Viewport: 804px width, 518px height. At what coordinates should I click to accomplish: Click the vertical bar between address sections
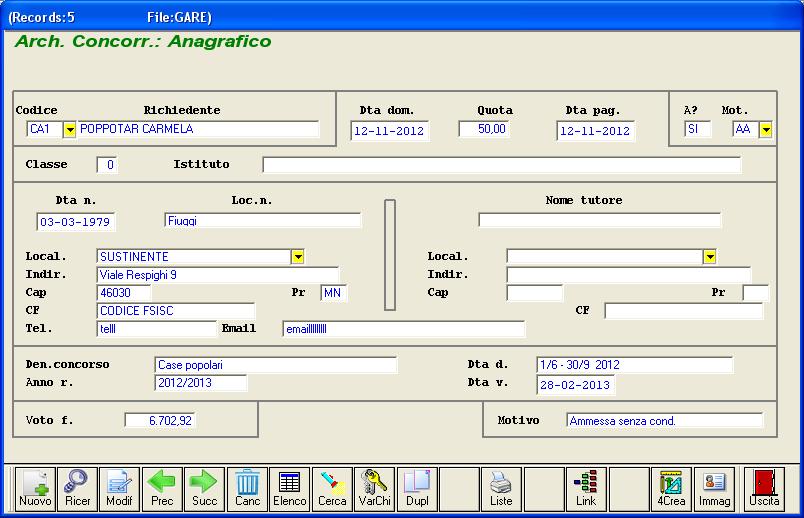point(390,255)
